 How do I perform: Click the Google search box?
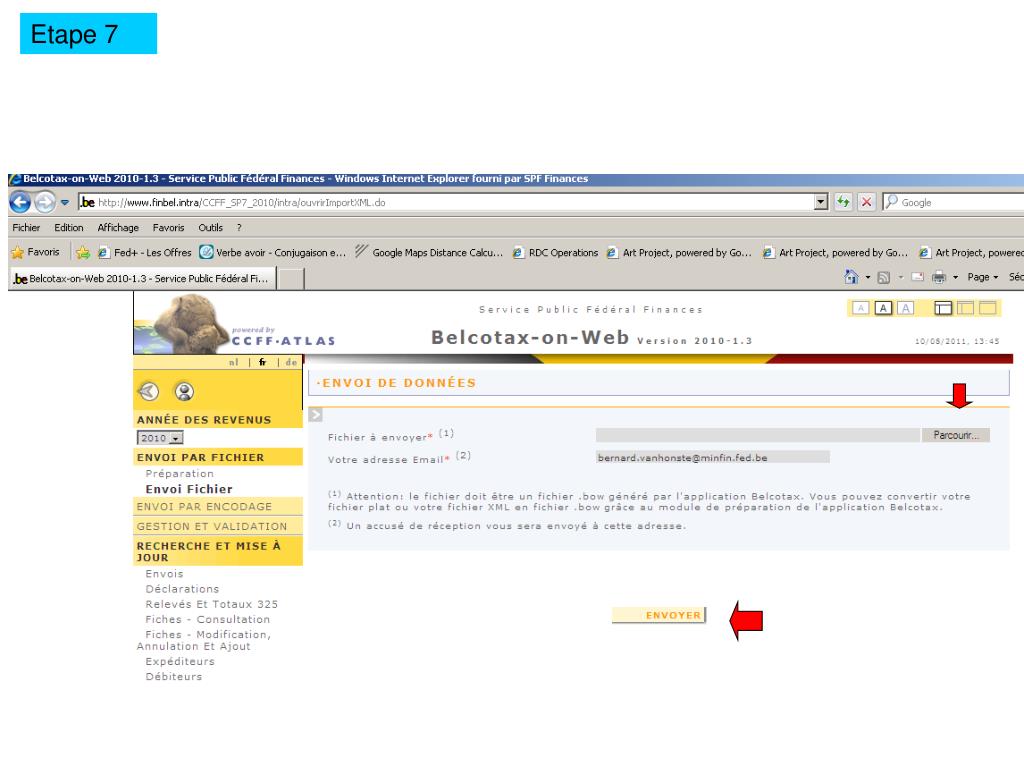pyautogui.click(x=953, y=202)
